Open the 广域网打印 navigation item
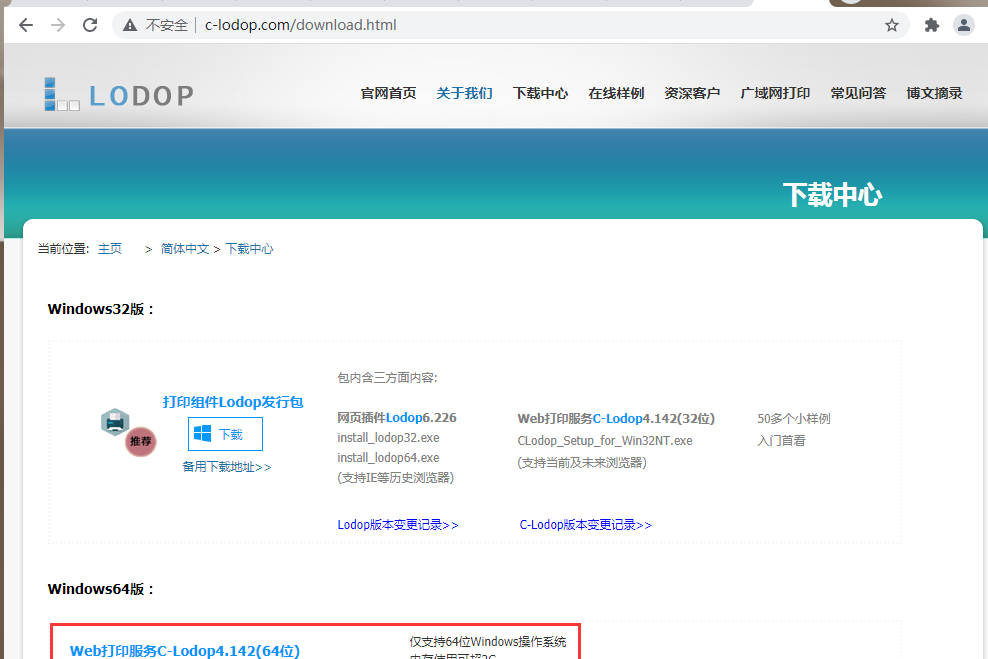This screenshot has width=988, height=659. tap(775, 93)
